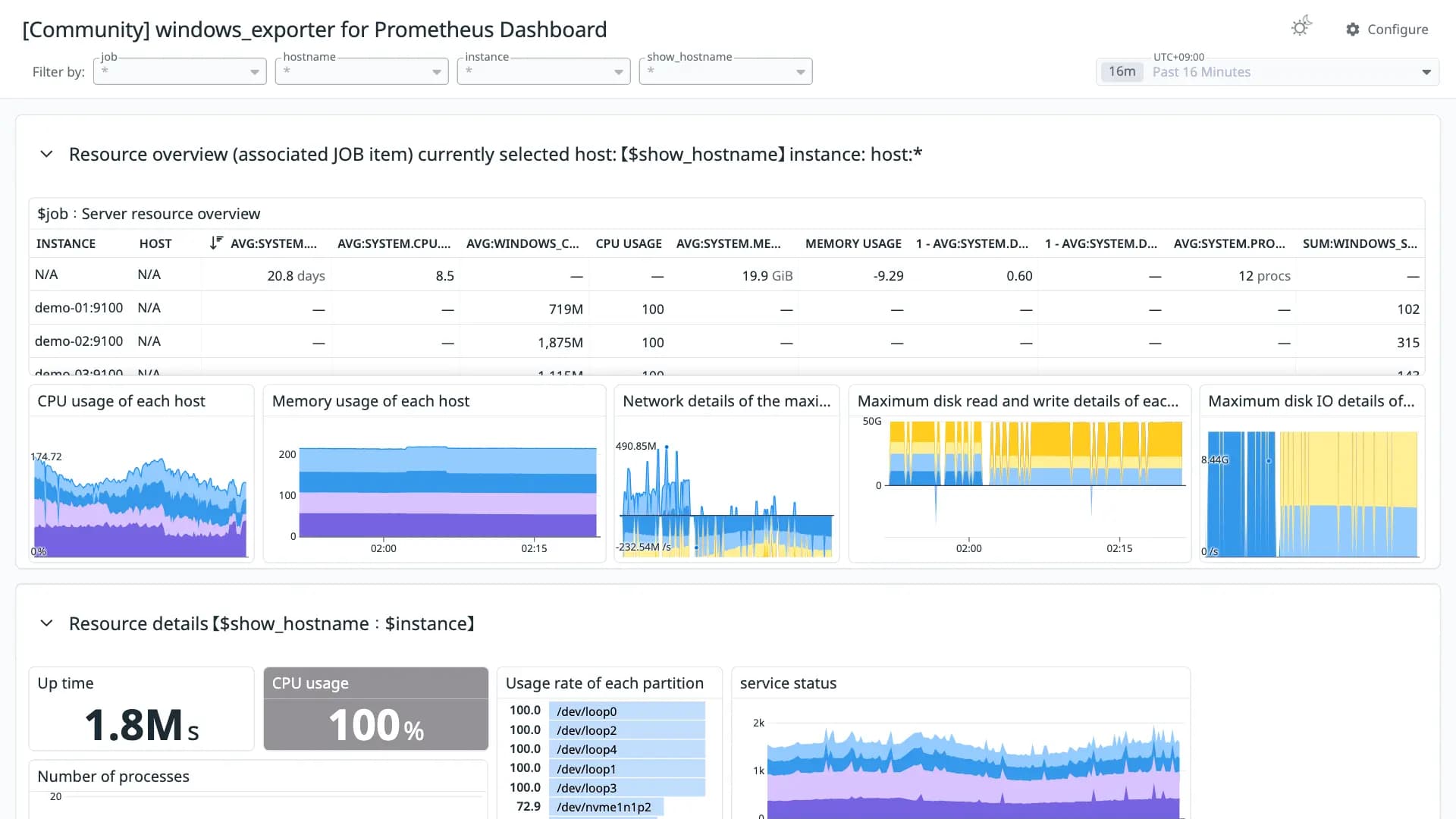Collapse the Resource overview section
1456x819 pixels.
pyautogui.click(x=46, y=154)
